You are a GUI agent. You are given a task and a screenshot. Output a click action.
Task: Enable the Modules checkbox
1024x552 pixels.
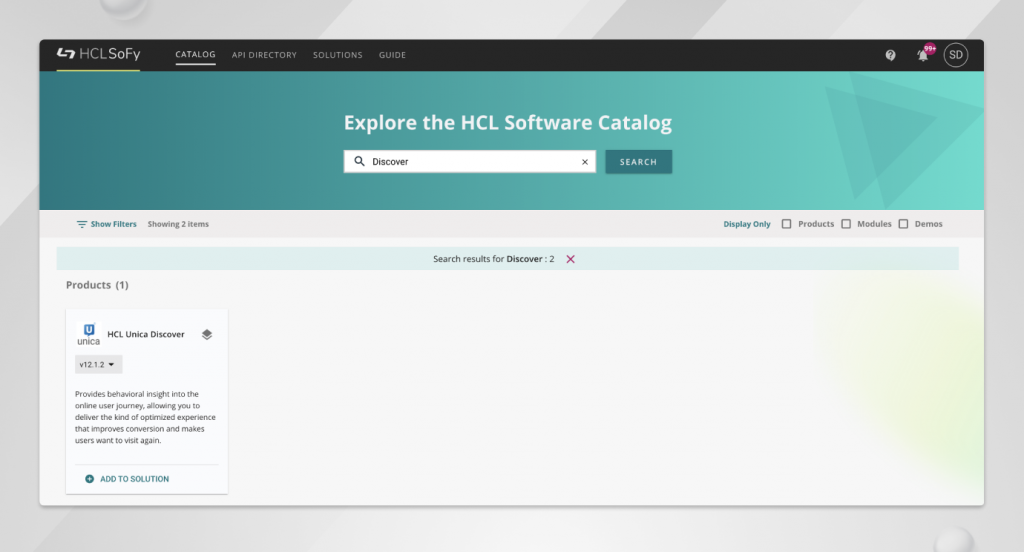tap(846, 224)
